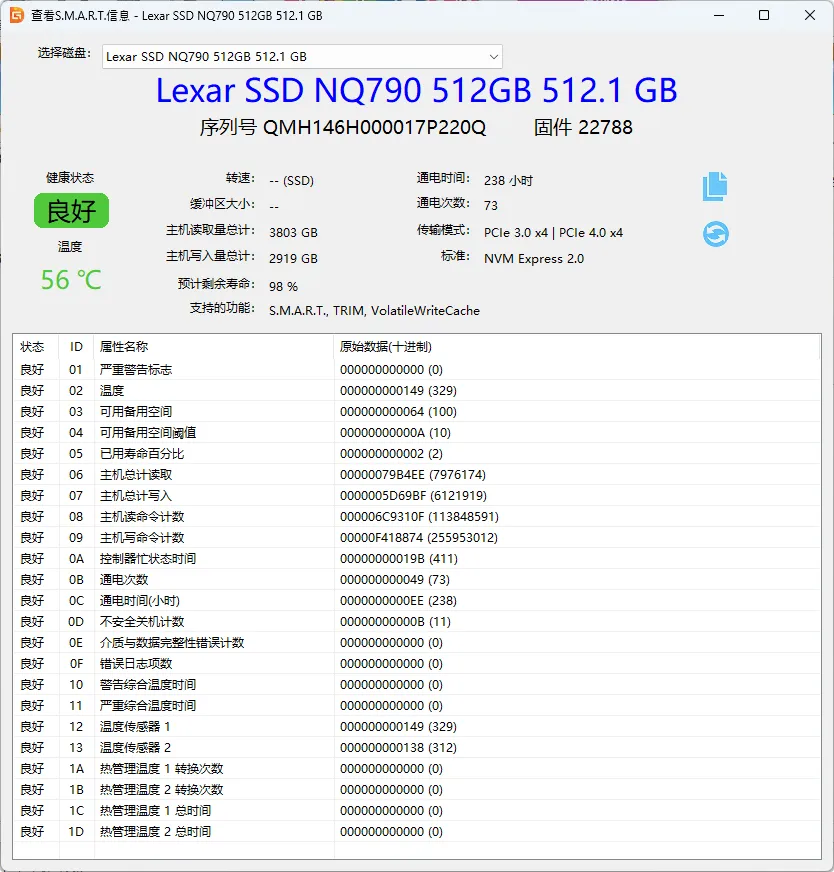Click the raw value 00000000019B (411)
This screenshot has width=834, height=872.
399,559
